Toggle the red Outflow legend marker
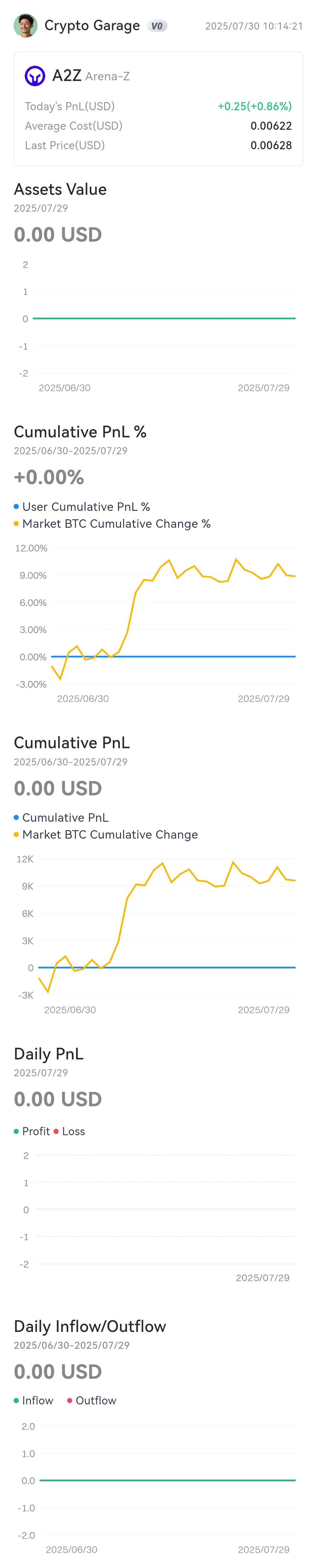 pyautogui.click(x=70, y=1401)
